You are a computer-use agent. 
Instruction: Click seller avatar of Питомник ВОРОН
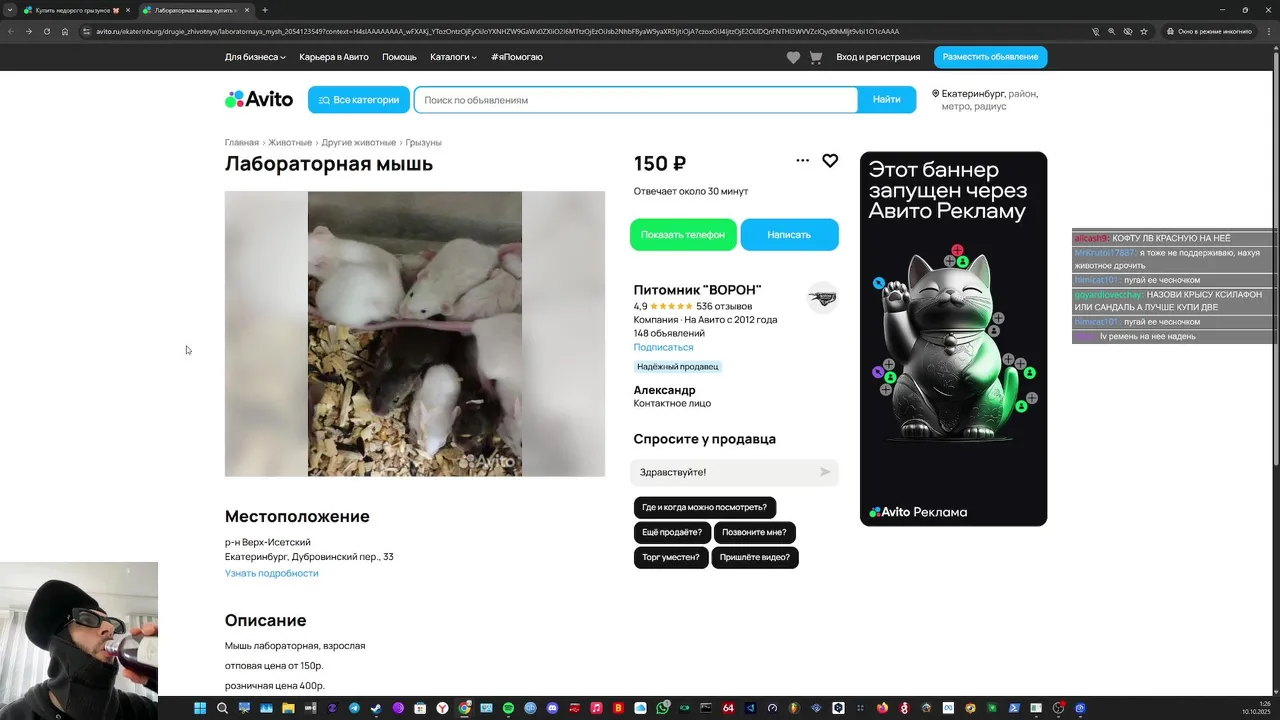click(822, 297)
